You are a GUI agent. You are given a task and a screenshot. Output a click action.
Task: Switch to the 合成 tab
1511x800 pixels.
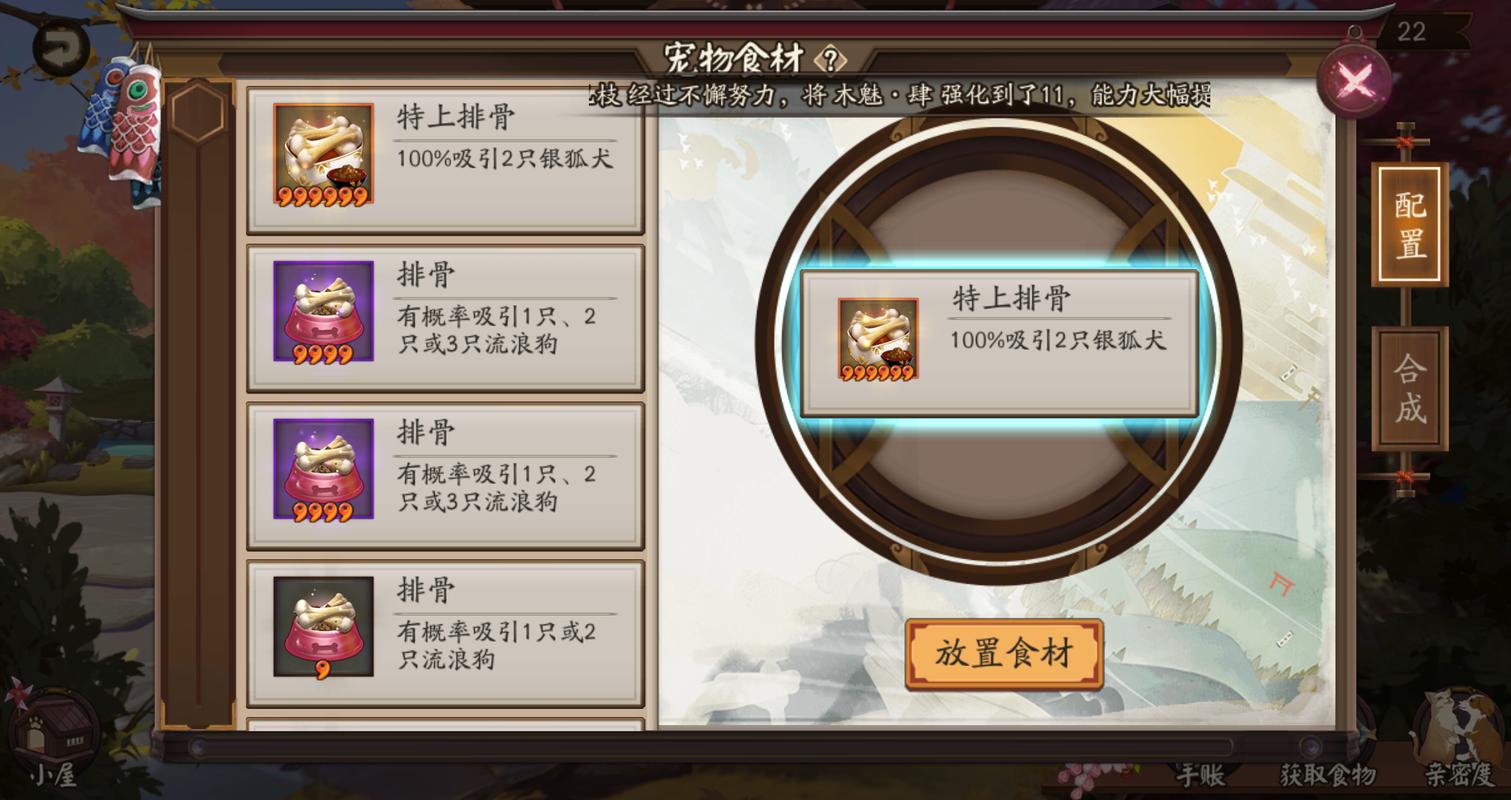point(1410,389)
